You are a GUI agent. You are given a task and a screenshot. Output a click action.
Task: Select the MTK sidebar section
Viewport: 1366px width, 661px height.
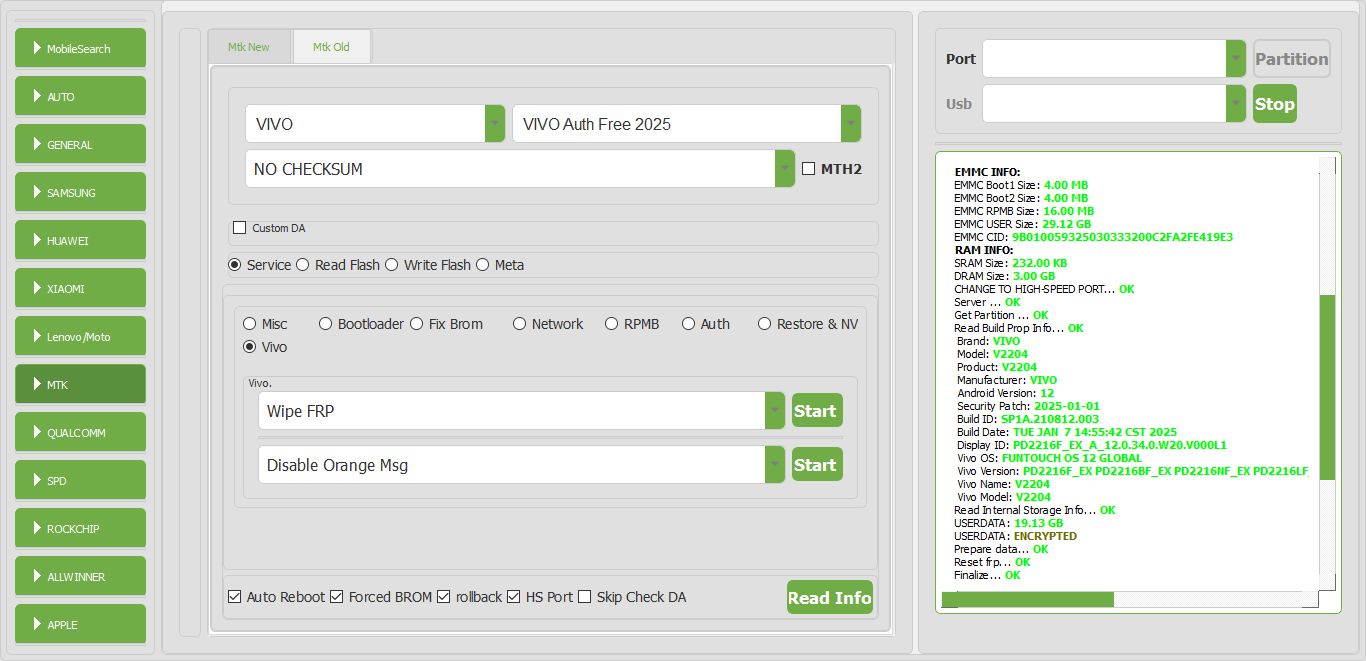(80, 384)
